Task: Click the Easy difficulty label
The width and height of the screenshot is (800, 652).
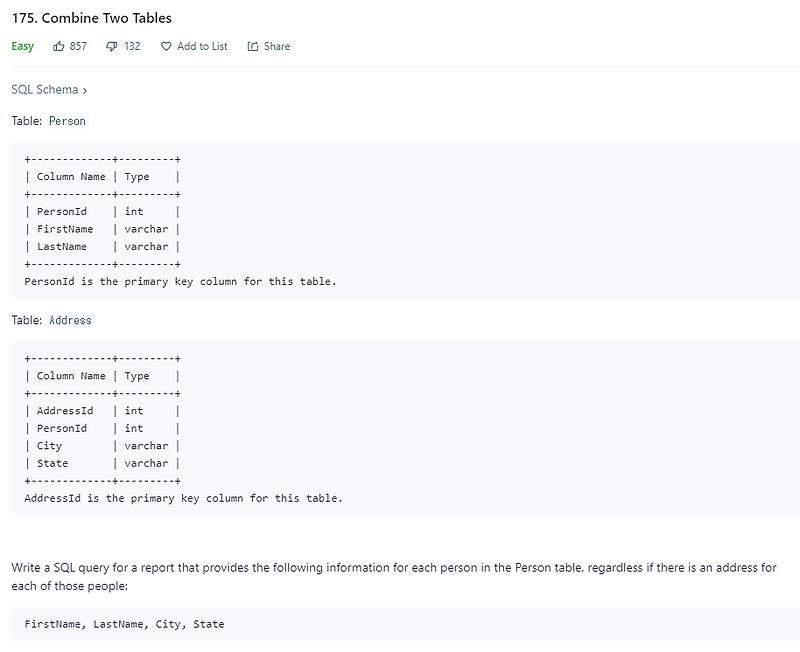Action: (x=22, y=46)
